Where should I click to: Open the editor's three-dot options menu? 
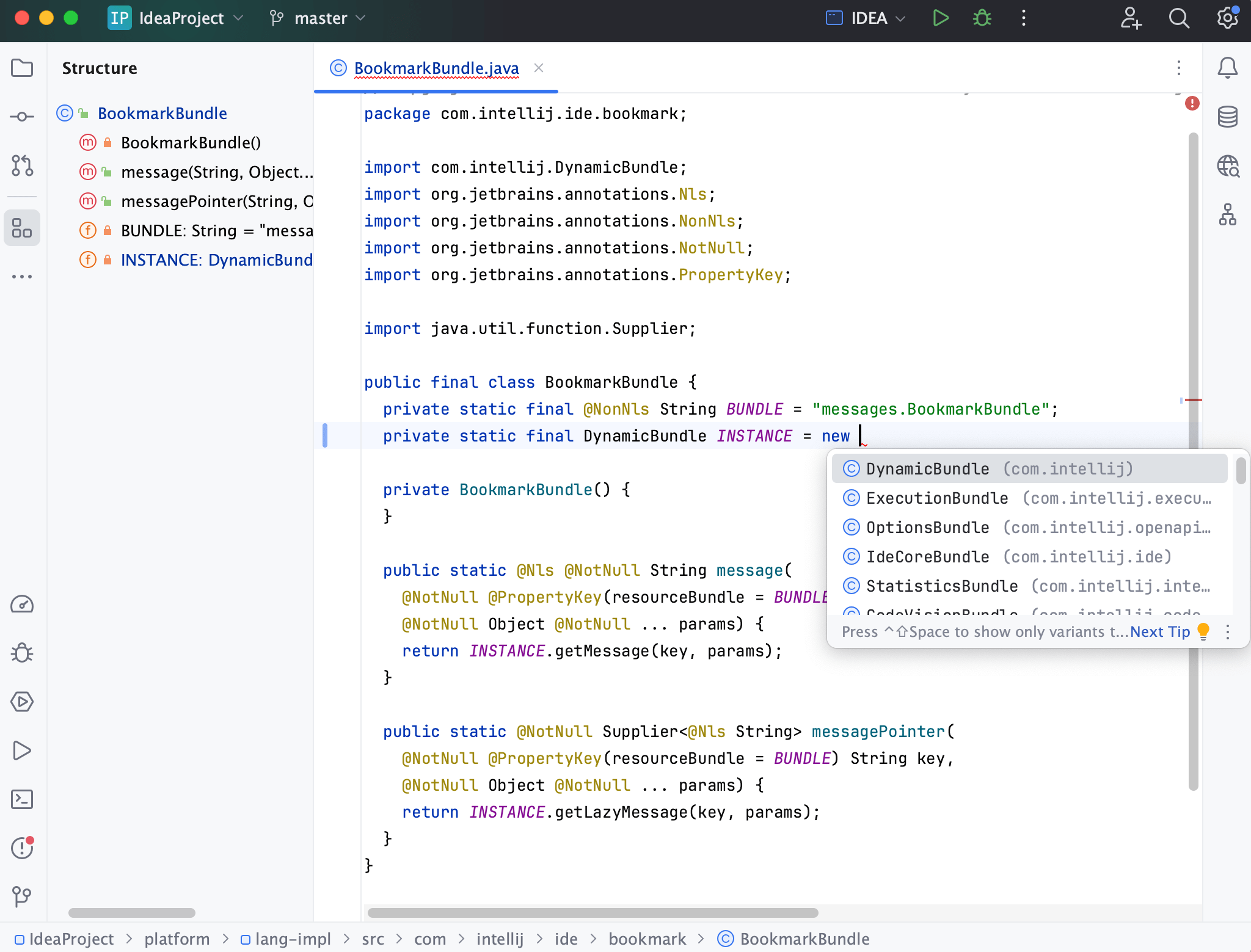[1178, 68]
